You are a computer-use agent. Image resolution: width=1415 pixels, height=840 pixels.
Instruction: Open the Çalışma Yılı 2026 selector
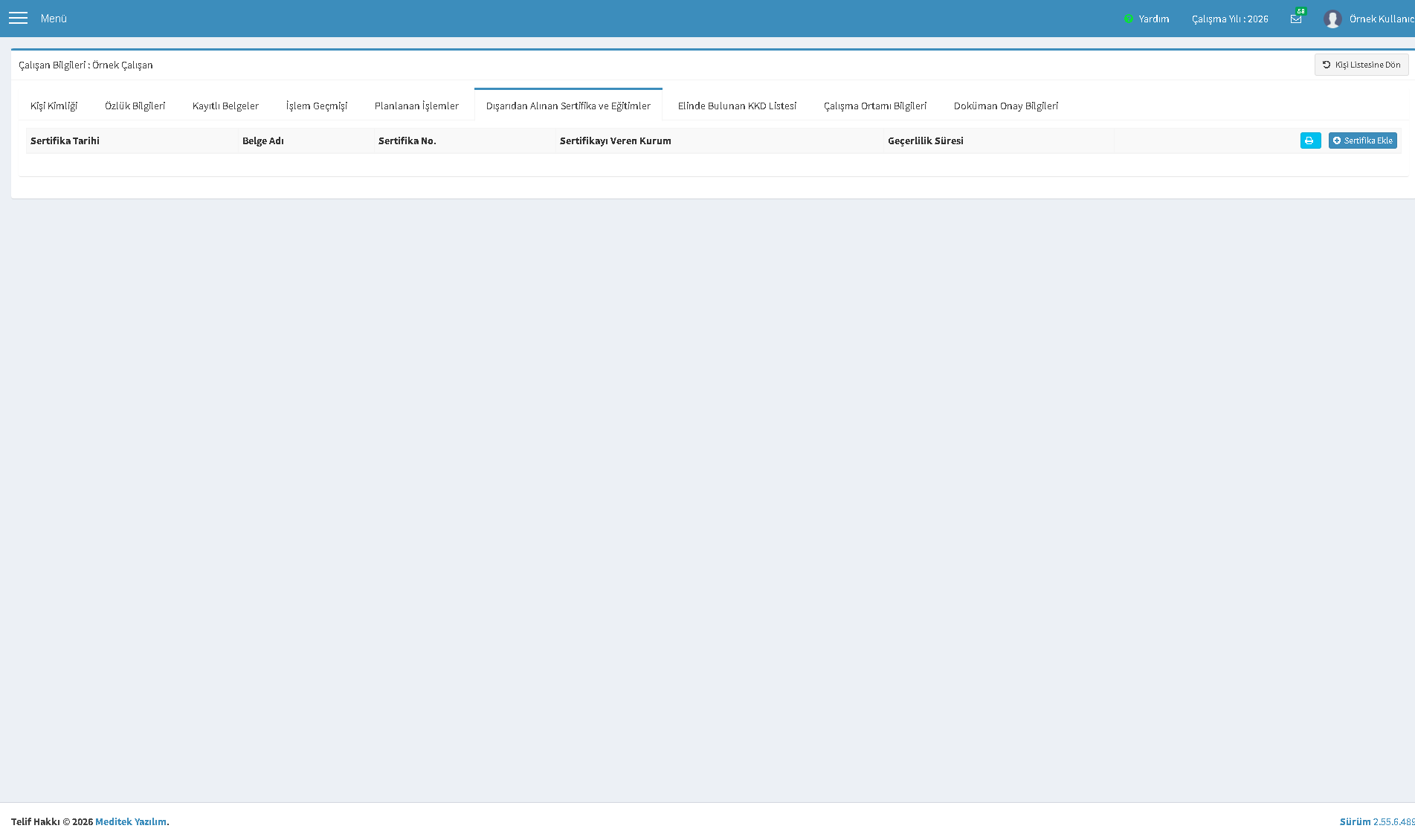(1230, 19)
